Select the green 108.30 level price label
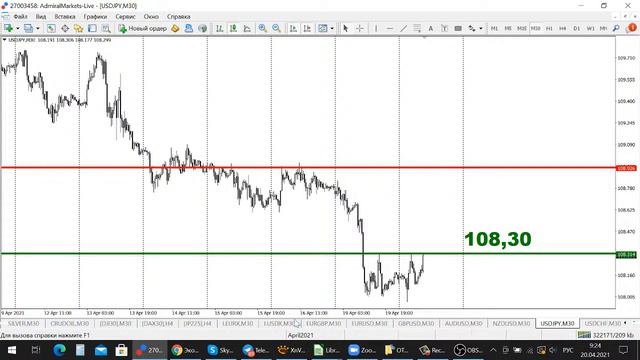Viewport: 640px width, 360px height. click(626, 255)
